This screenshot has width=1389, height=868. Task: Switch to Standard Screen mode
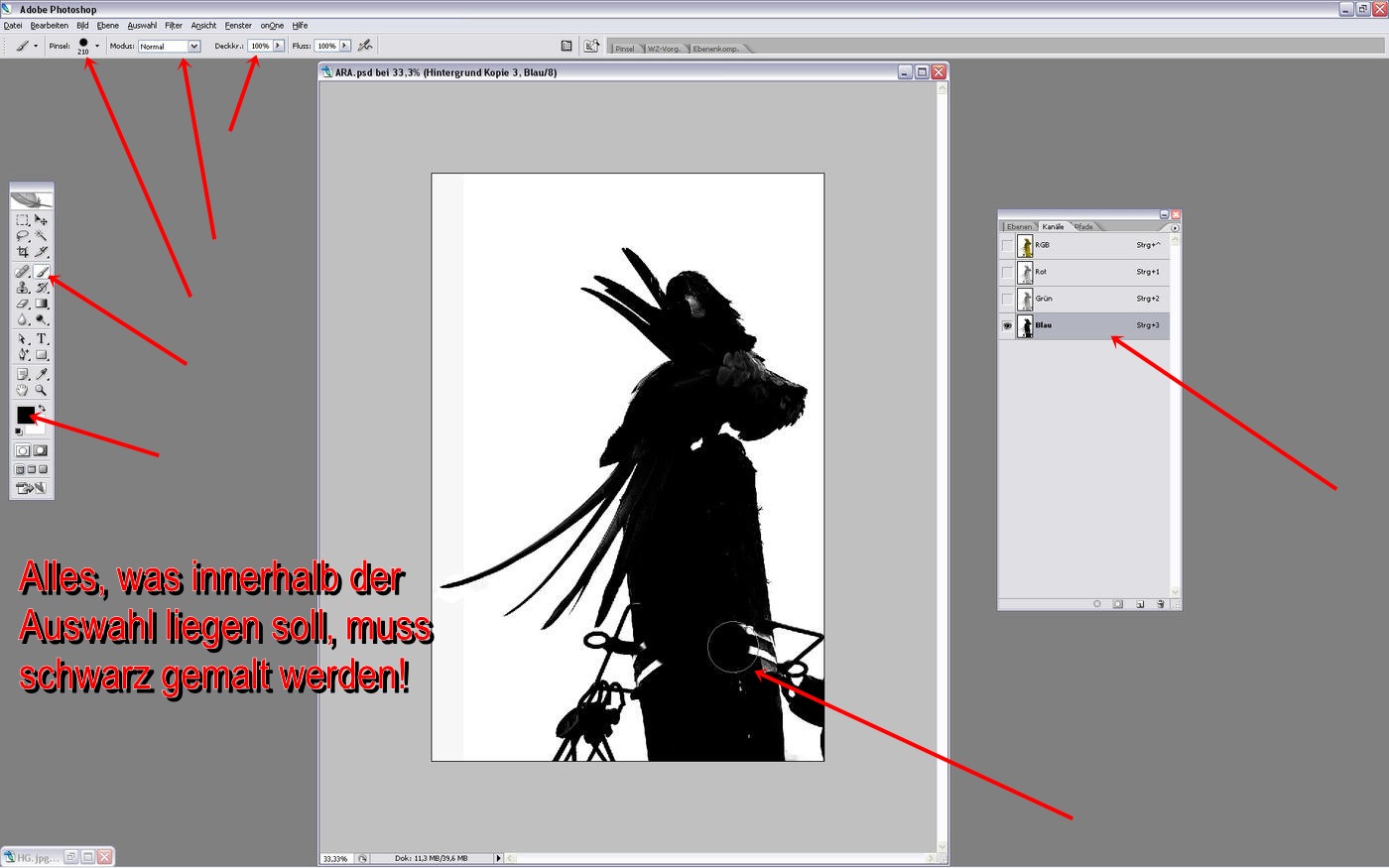pyautogui.click(x=19, y=469)
